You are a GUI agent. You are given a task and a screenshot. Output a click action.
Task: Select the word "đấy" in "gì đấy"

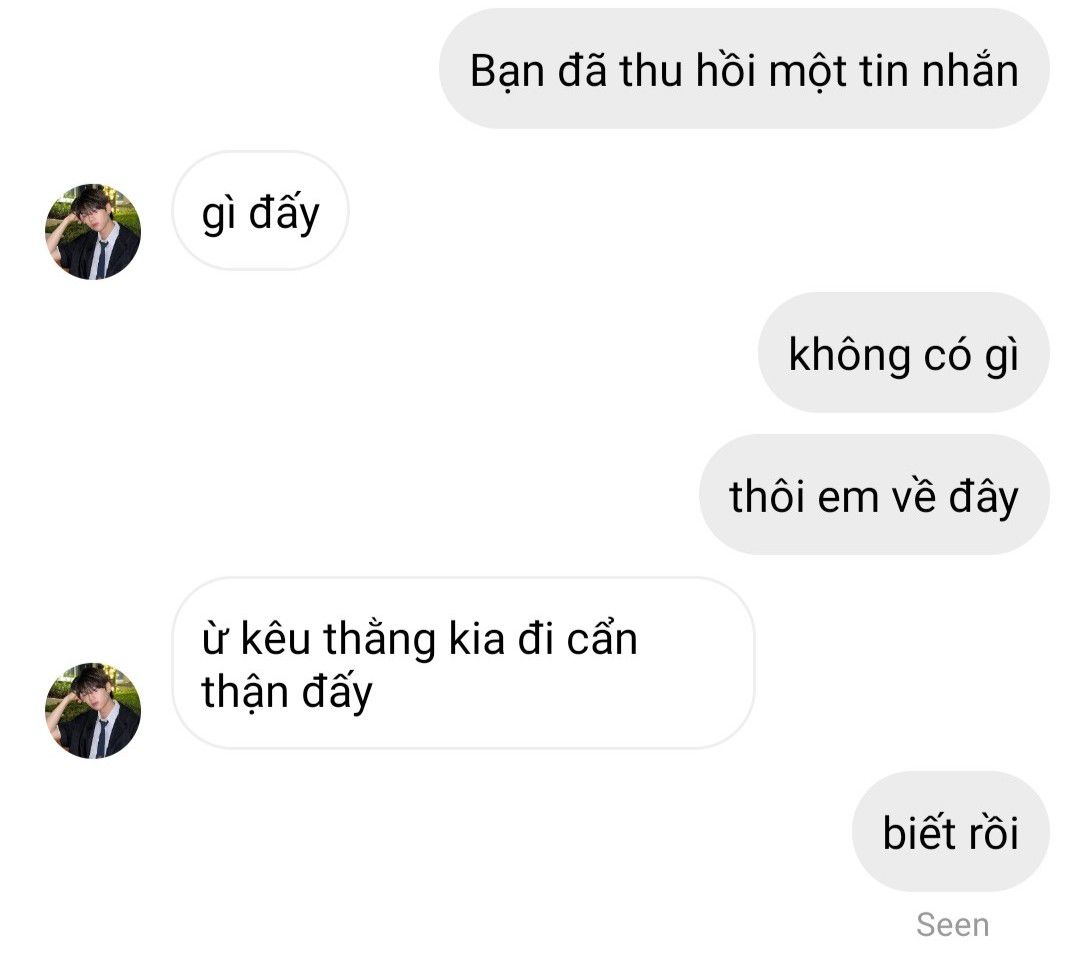click(x=284, y=213)
